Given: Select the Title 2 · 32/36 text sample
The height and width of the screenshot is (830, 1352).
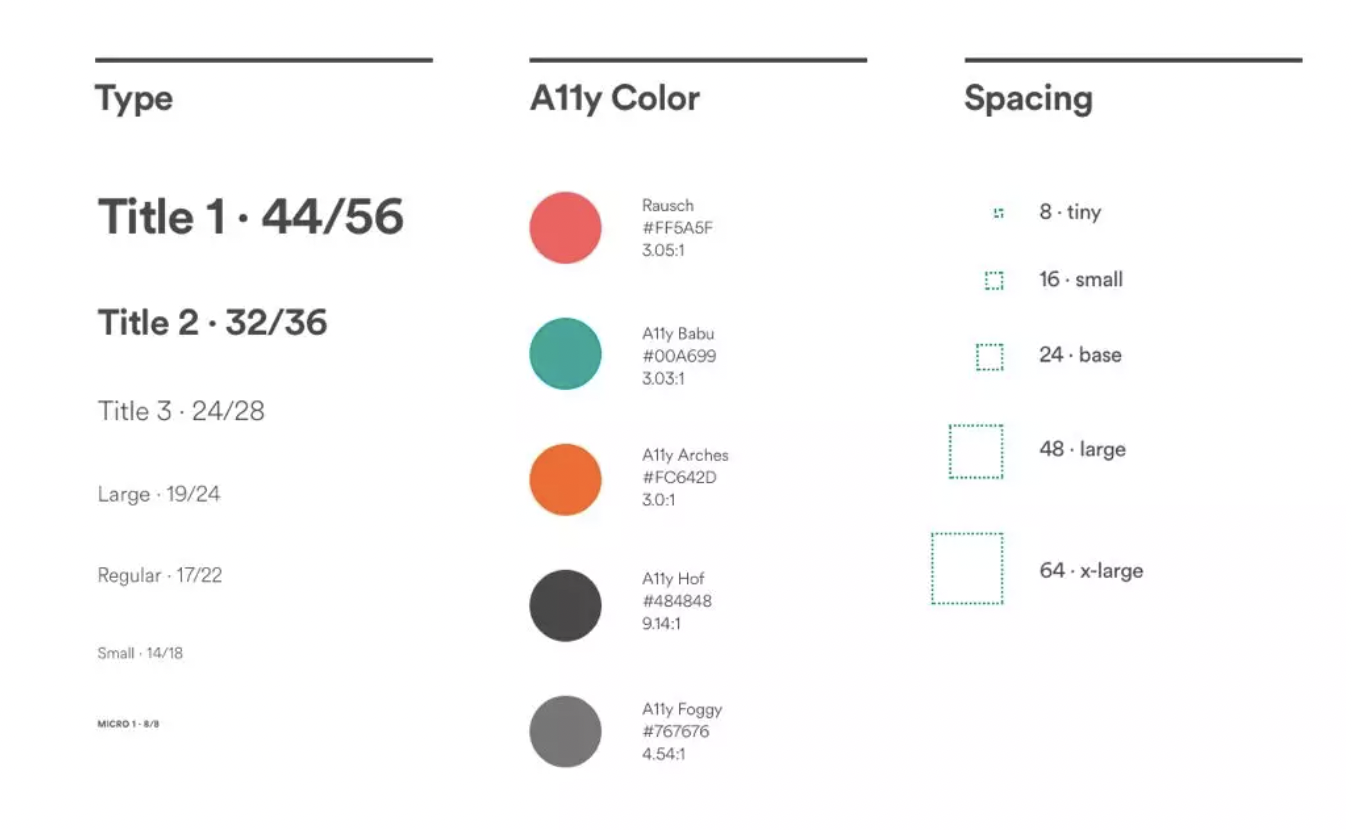Looking at the screenshot, I should pyautogui.click(x=212, y=323).
